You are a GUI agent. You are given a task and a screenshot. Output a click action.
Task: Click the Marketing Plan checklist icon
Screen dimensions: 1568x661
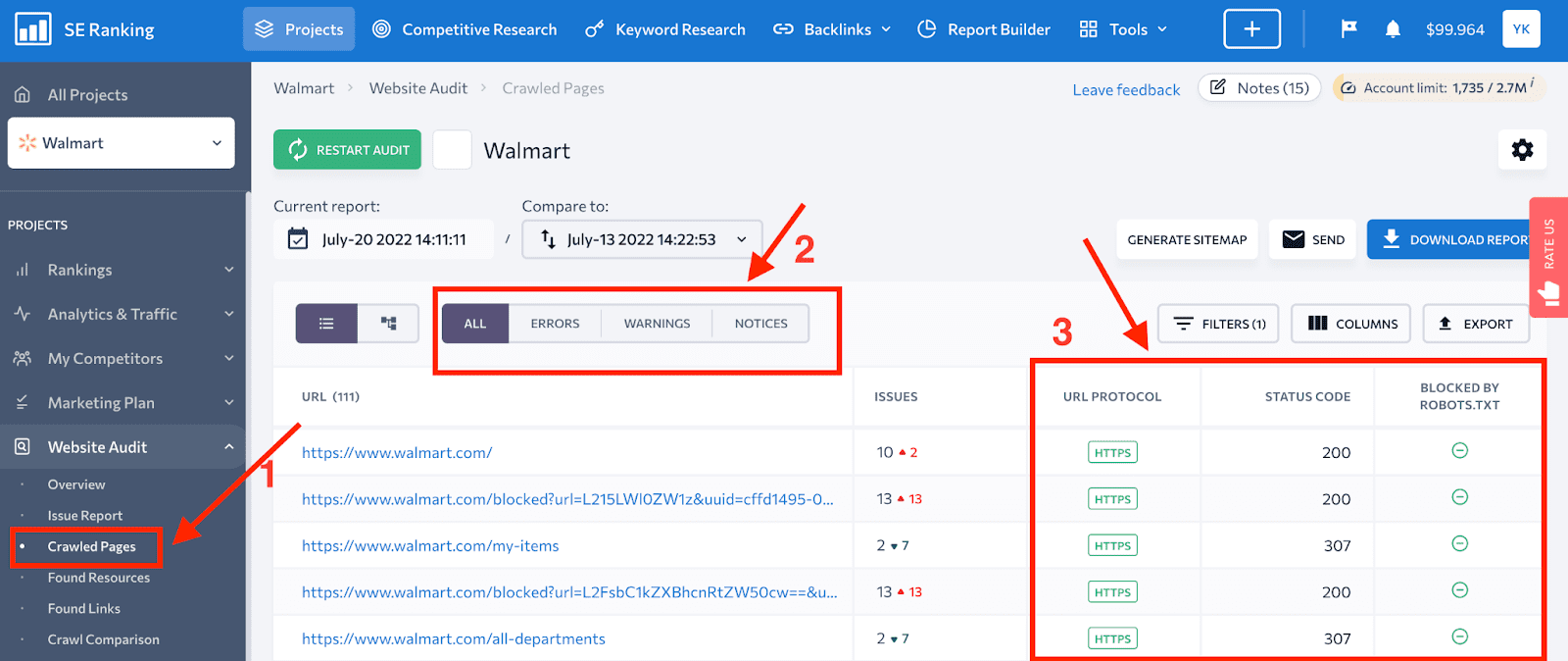(22, 403)
